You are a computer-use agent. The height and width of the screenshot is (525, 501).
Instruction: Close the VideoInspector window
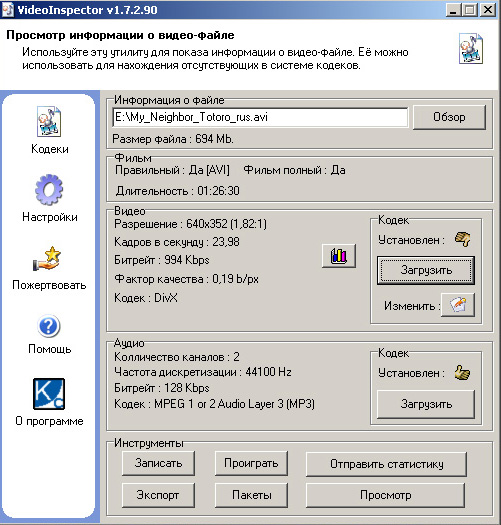[x=488, y=10]
